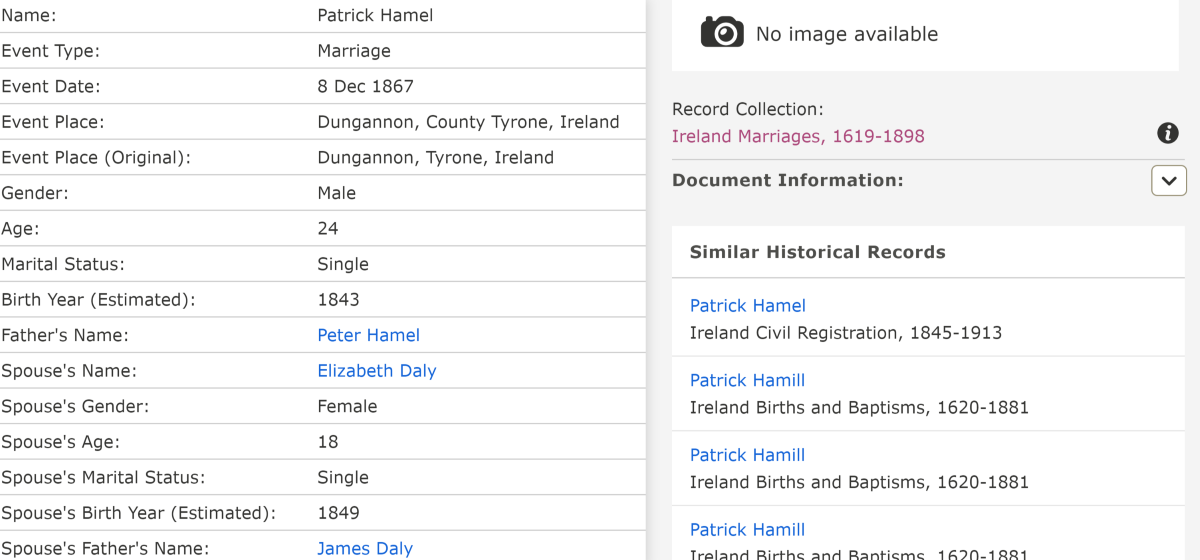The height and width of the screenshot is (560, 1200).
Task: Click the camera icon beside No image available
Action: coord(722,32)
